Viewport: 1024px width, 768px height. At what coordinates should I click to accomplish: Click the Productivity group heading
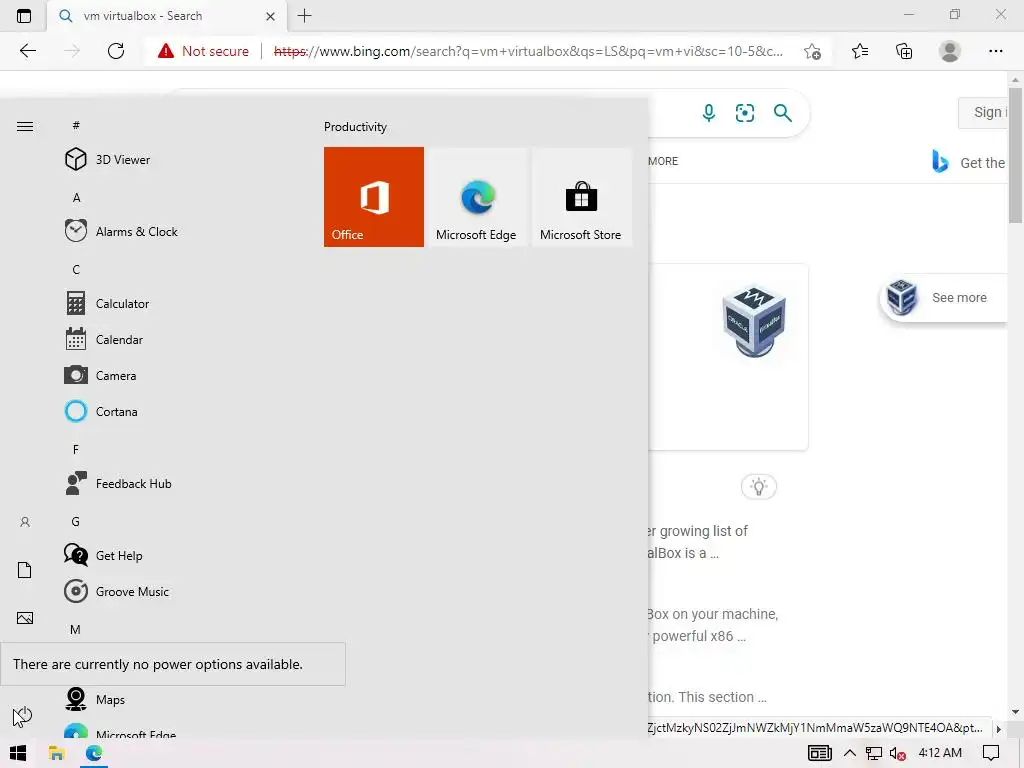point(355,127)
